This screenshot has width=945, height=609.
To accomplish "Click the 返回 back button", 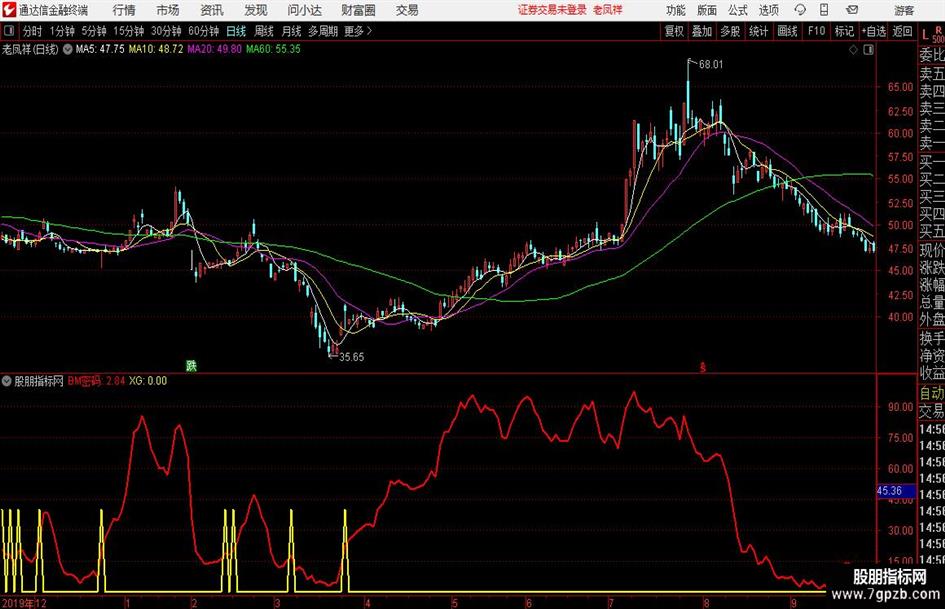I will 902,31.
